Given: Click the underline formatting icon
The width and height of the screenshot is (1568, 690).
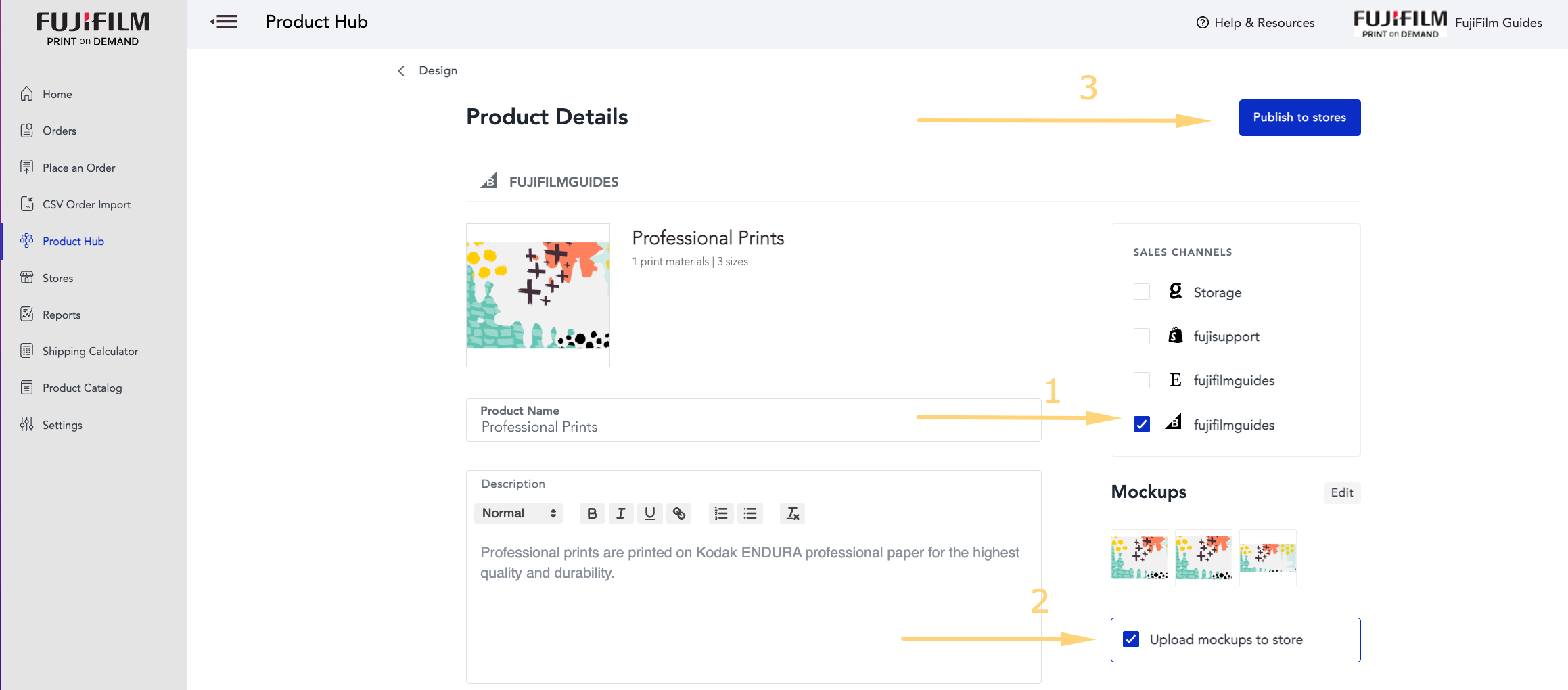Looking at the screenshot, I should (649, 513).
